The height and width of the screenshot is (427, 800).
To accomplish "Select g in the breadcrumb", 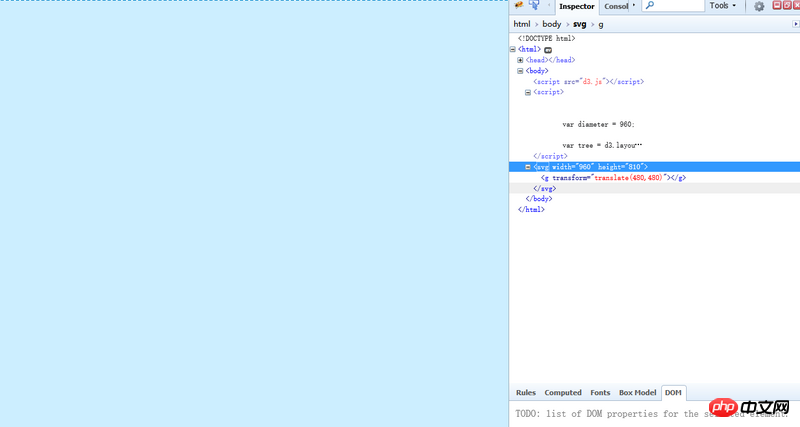I will (x=601, y=24).
